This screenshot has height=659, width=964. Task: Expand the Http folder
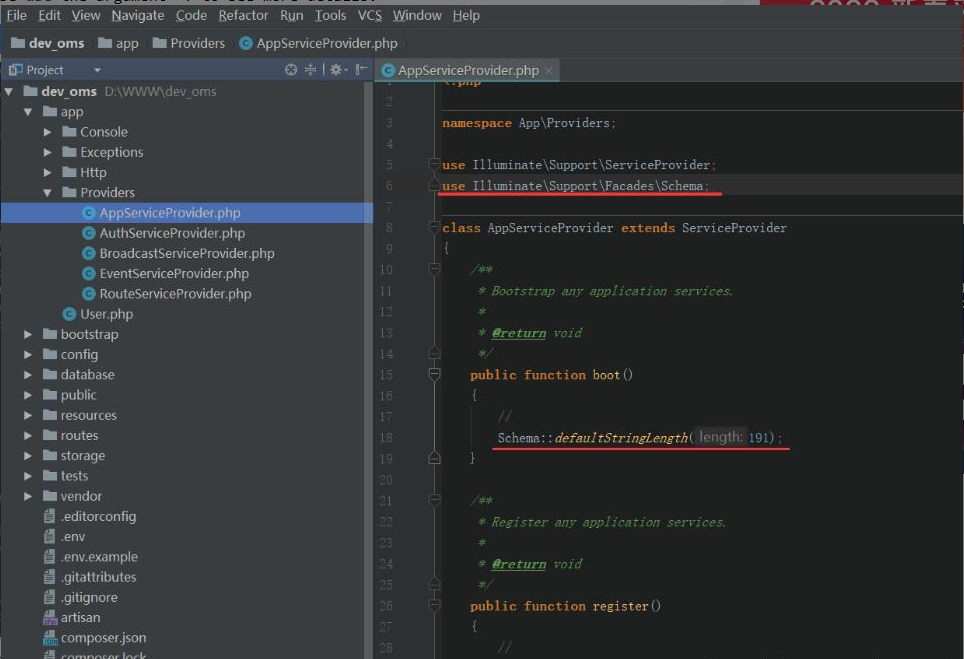(47, 173)
